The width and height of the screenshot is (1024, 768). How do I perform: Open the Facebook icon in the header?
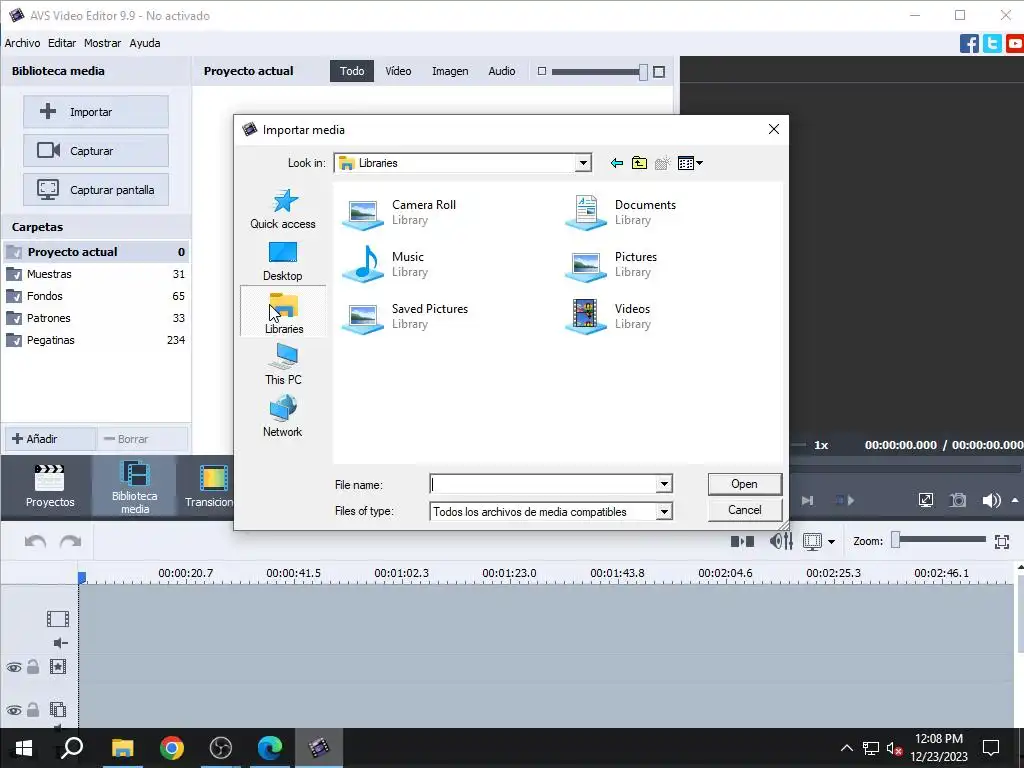[x=969, y=44]
